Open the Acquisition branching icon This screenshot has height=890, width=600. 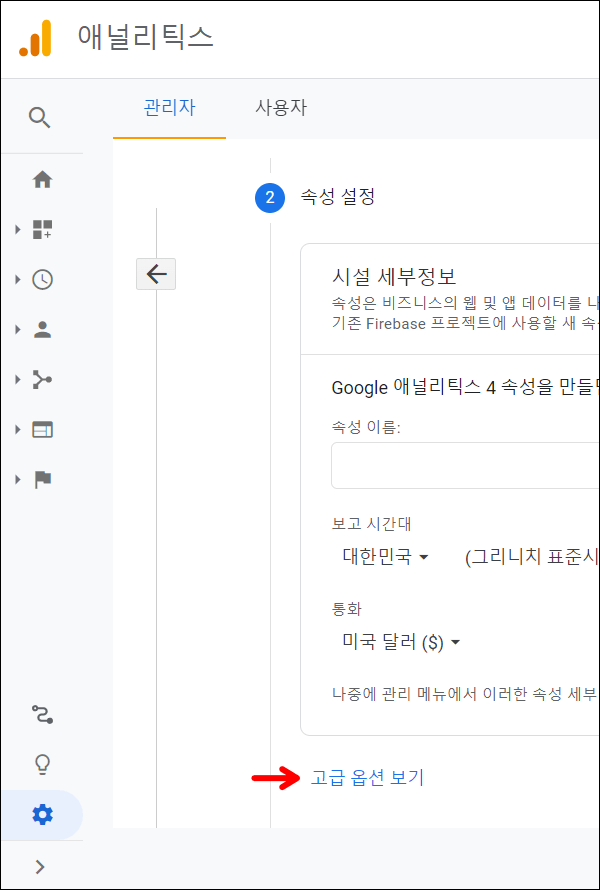tap(43, 379)
